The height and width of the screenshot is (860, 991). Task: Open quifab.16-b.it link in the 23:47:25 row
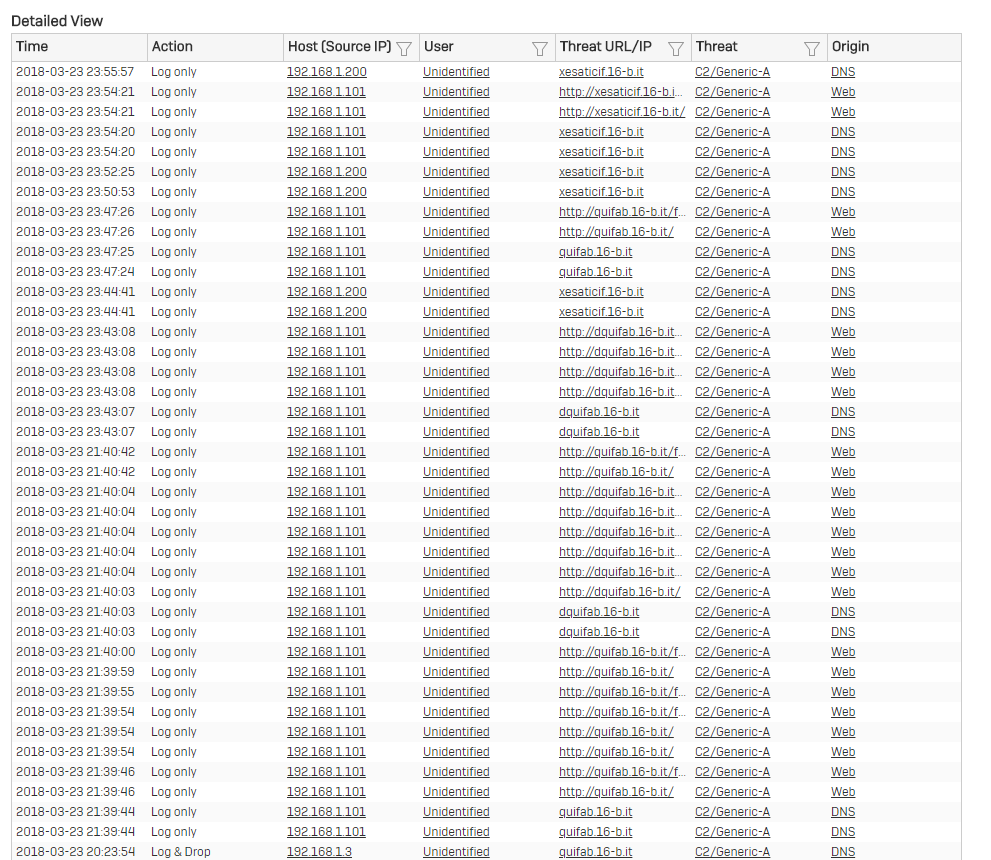(595, 252)
